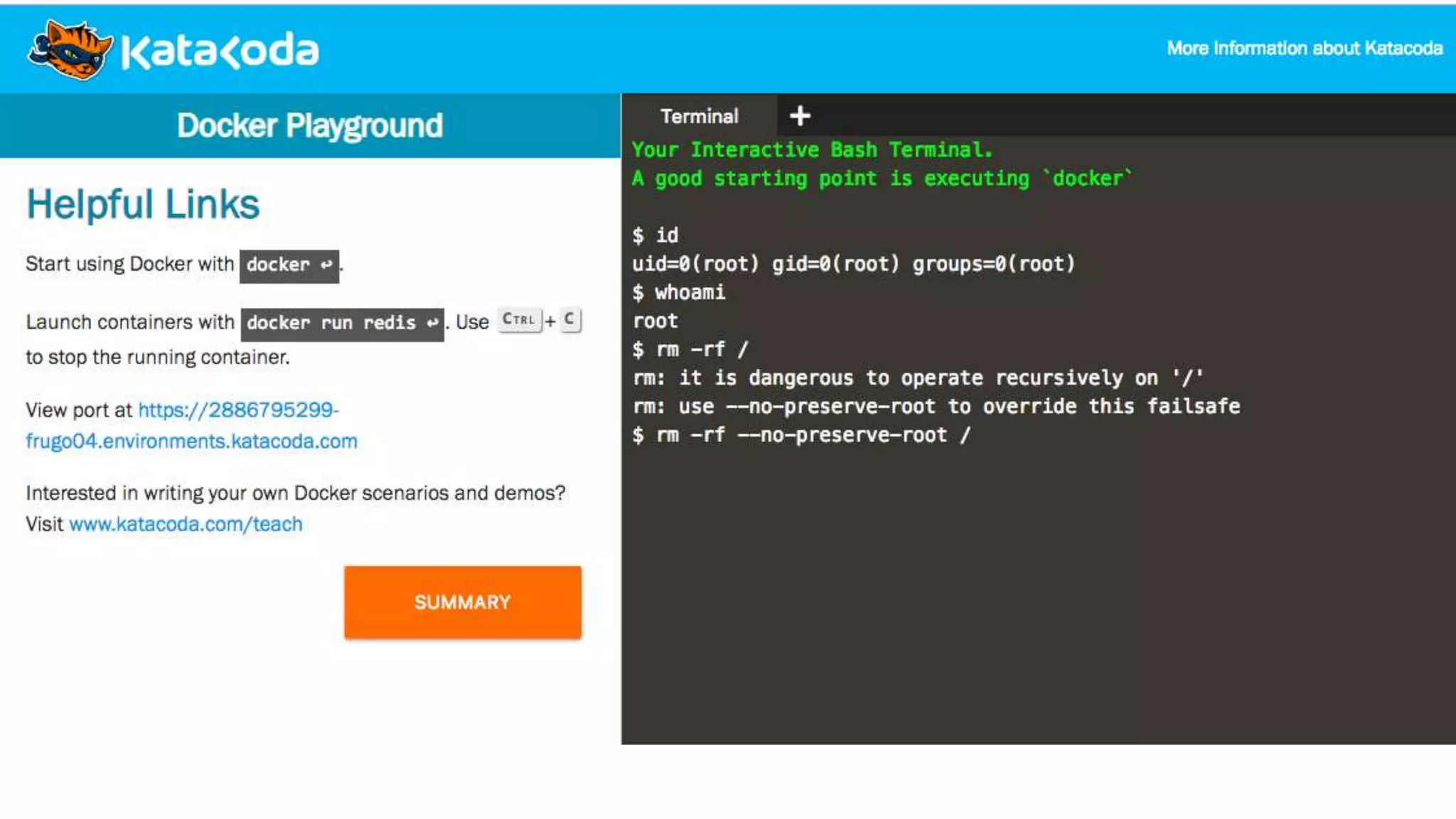Open the environments.katacoda.com port link
The image size is (1456, 819).
[191, 441]
